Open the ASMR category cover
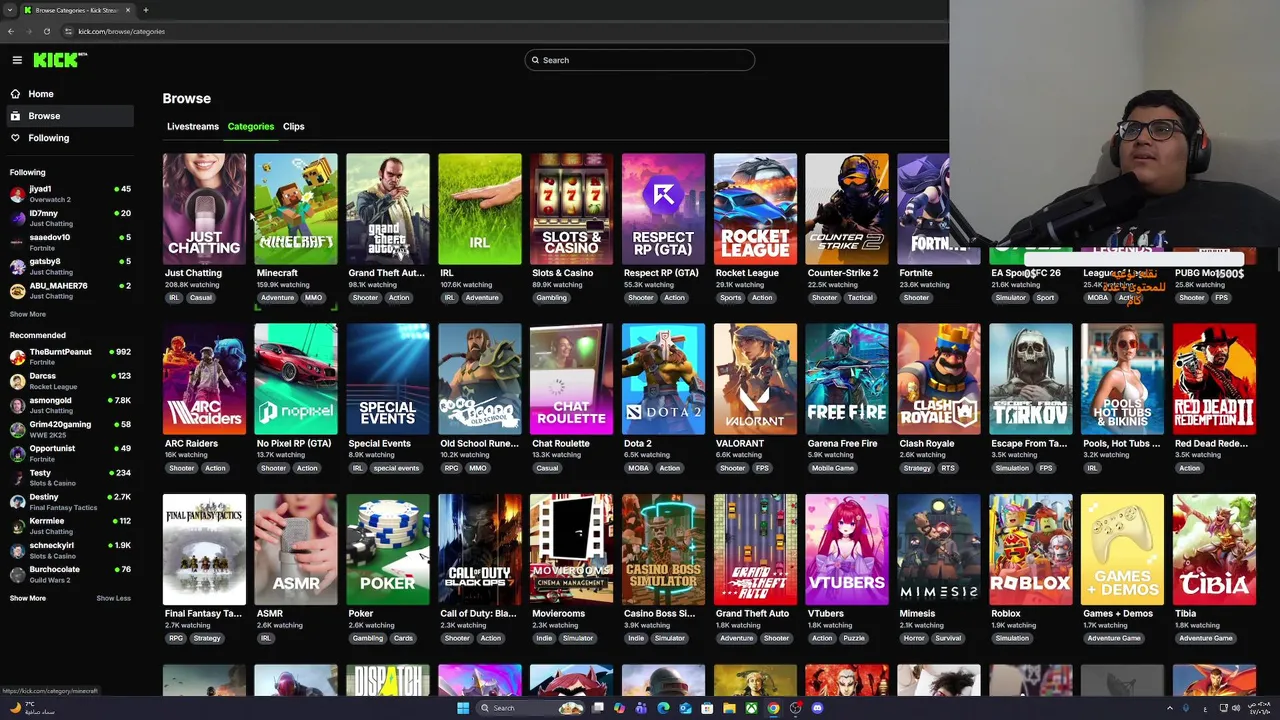Viewport: 1280px width, 720px height. [x=296, y=549]
